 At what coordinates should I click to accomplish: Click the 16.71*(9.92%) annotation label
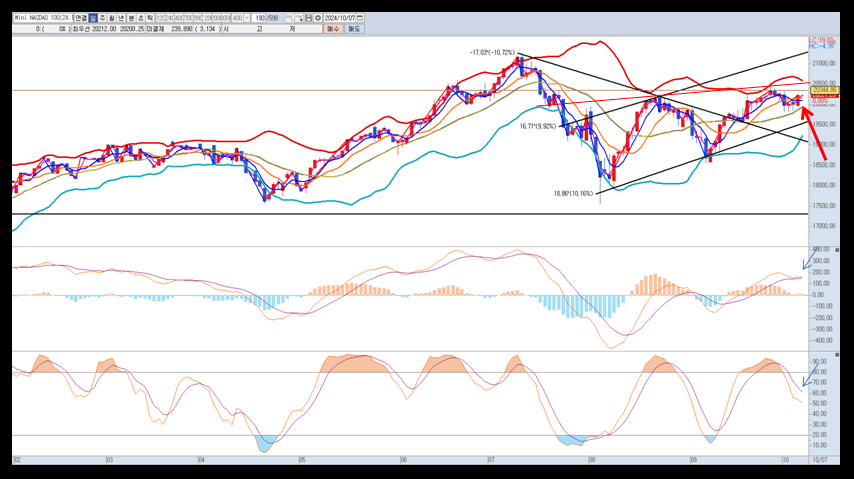538,126
